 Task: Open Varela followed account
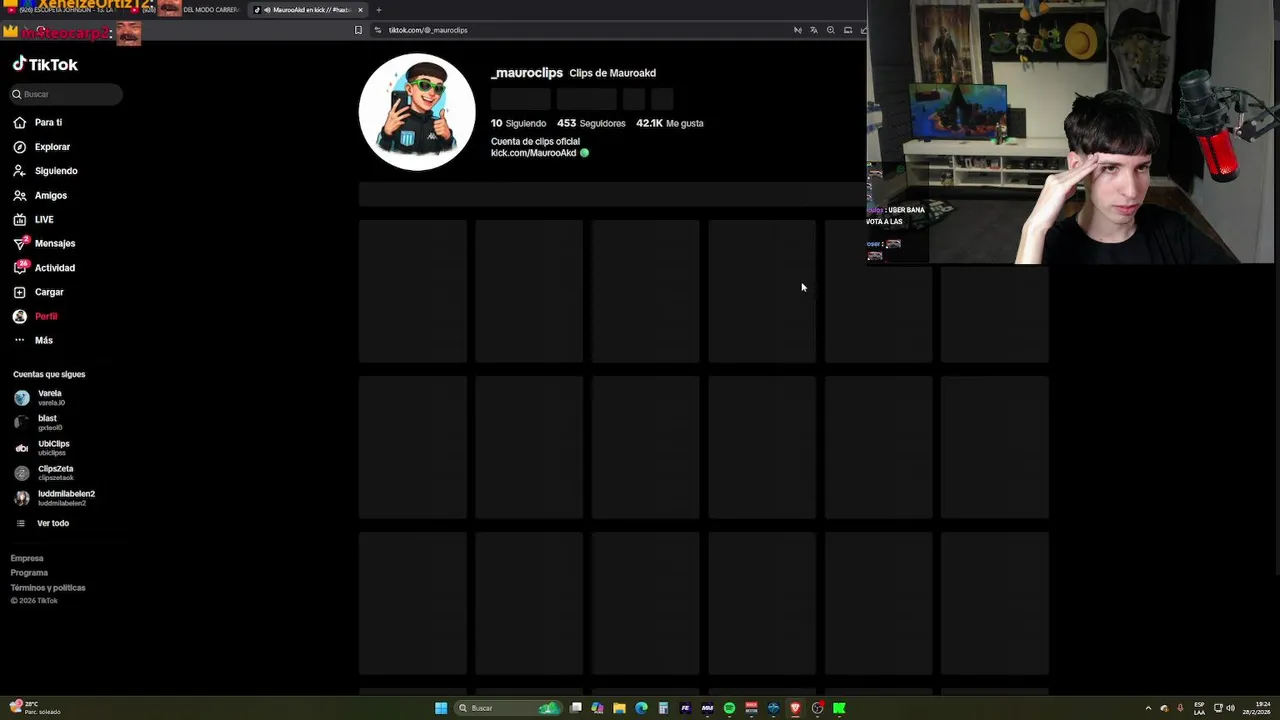click(x=38, y=398)
